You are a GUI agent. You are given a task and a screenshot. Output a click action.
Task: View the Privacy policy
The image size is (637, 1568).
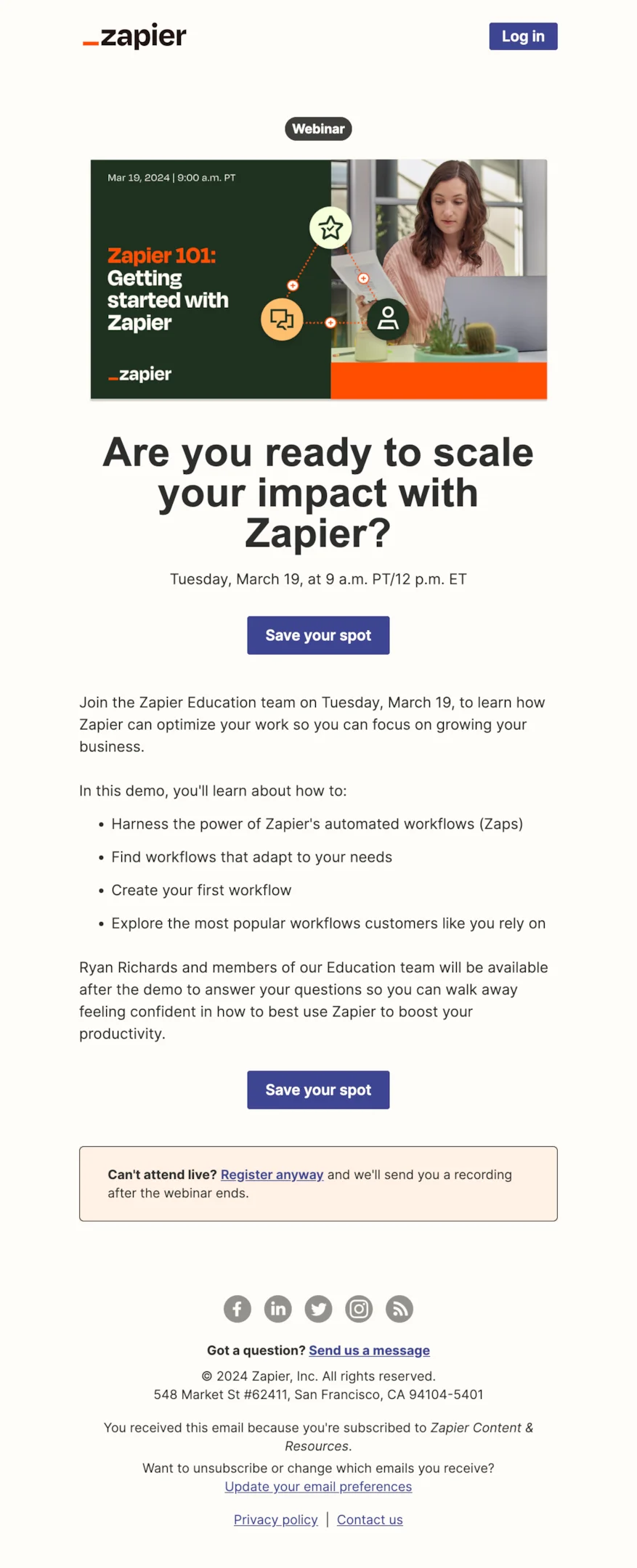click(x=275, y=1519)
